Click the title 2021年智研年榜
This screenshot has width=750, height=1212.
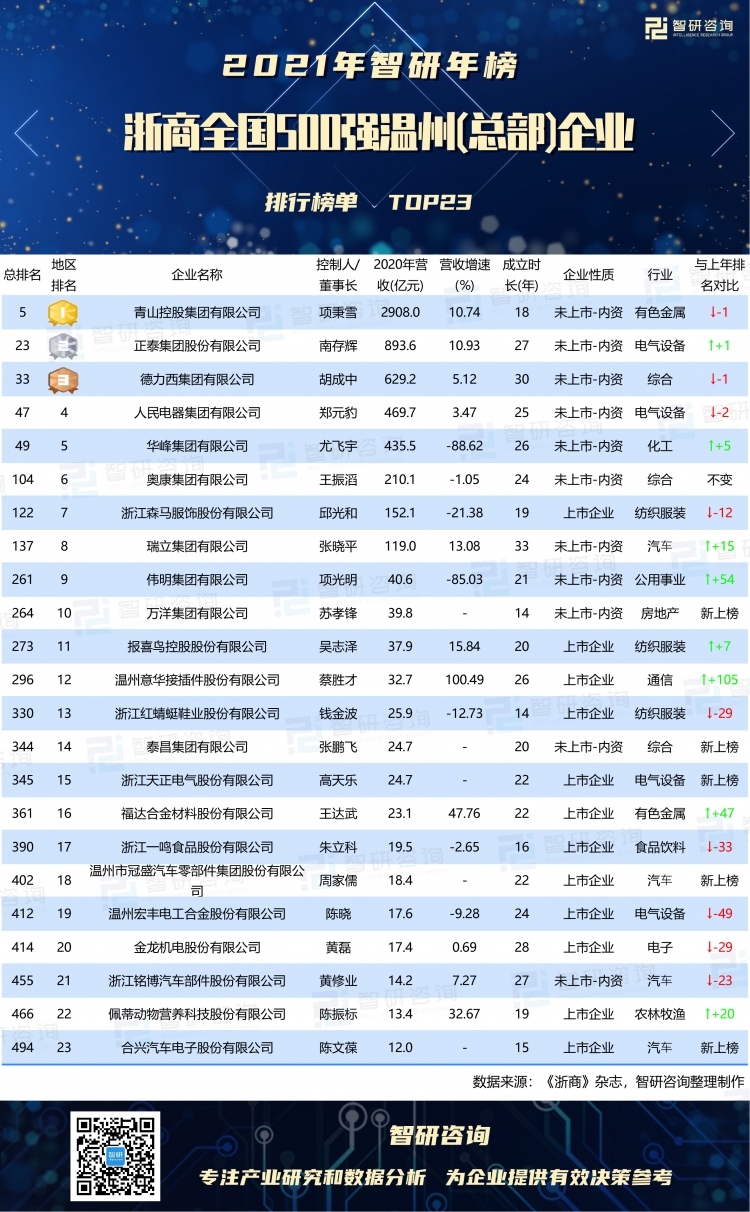(371, 67)
